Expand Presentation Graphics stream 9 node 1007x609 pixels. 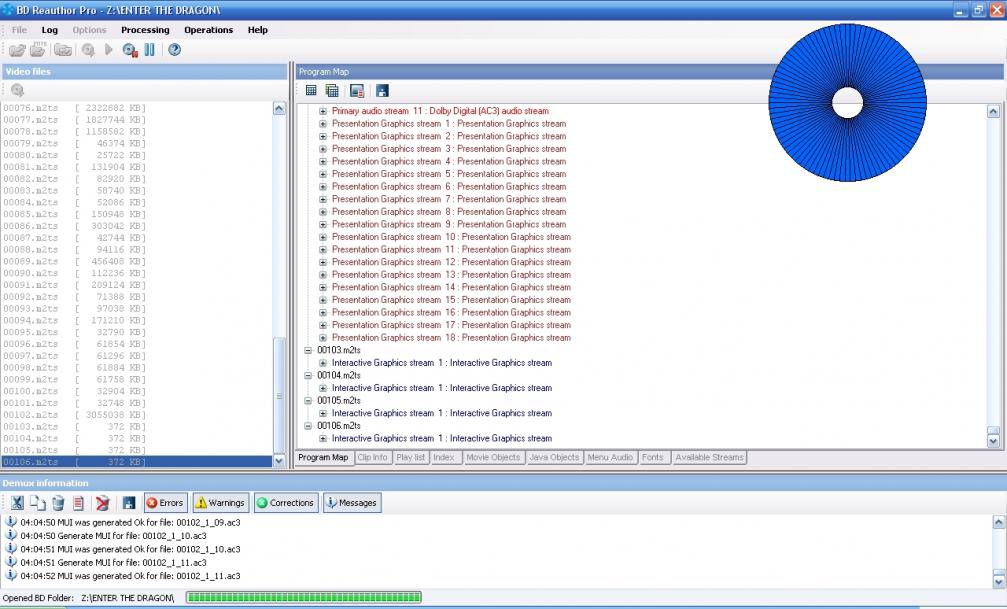point(323,225)
